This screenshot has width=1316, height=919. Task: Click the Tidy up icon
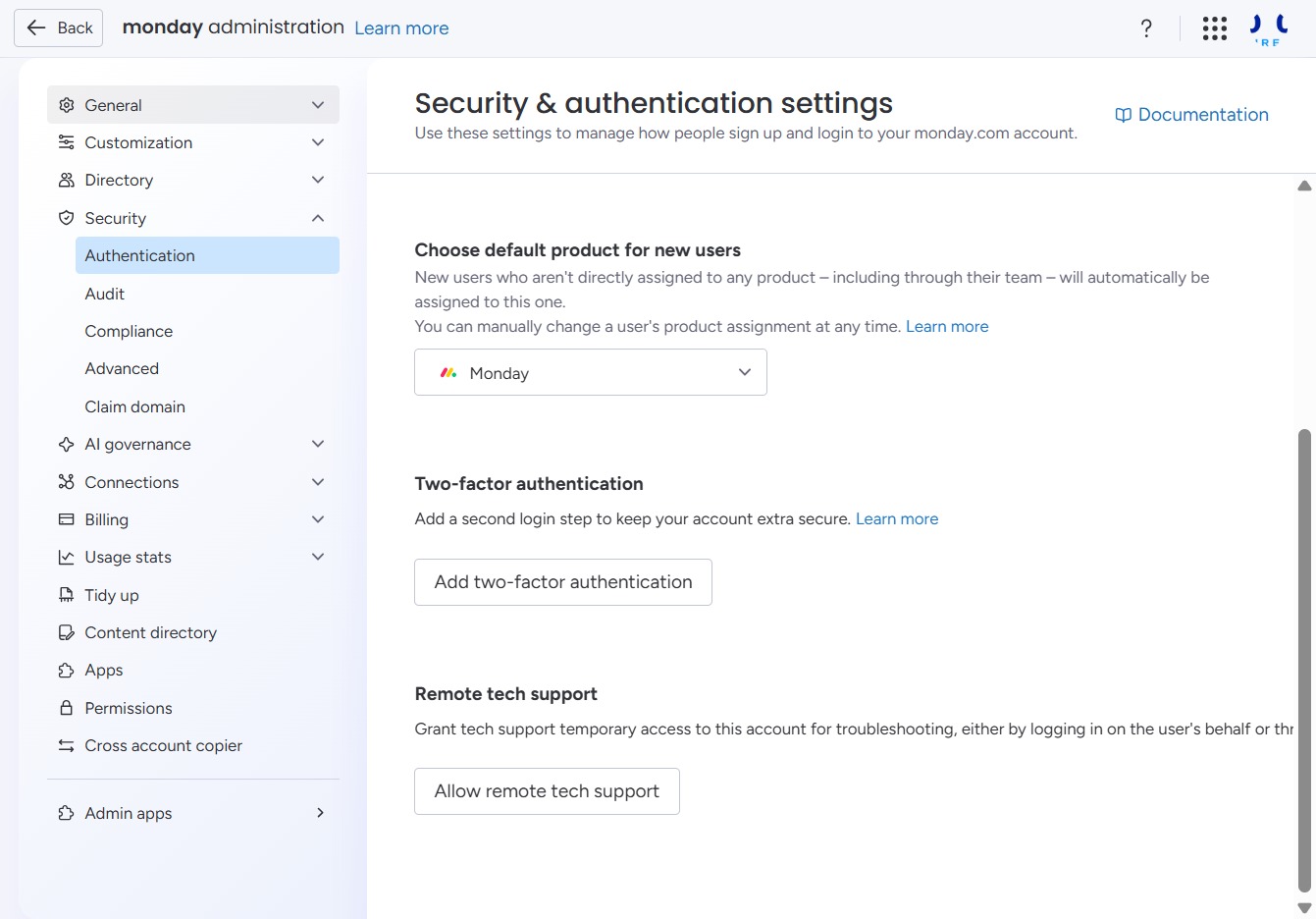pos(67,595)
